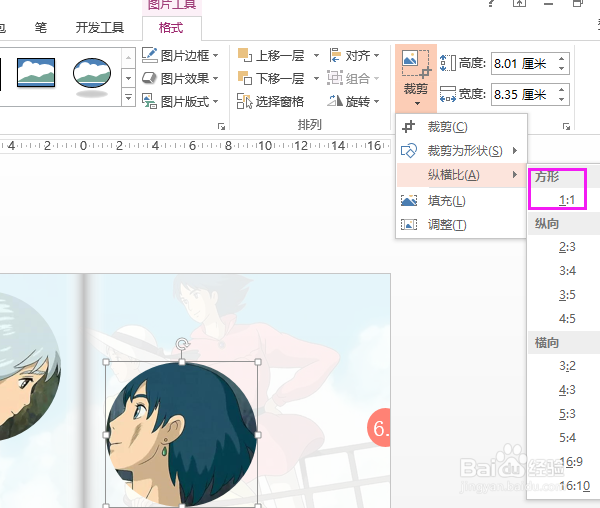Open Aspect Ratio (纵横比) submenu

[x=461, y=175]
